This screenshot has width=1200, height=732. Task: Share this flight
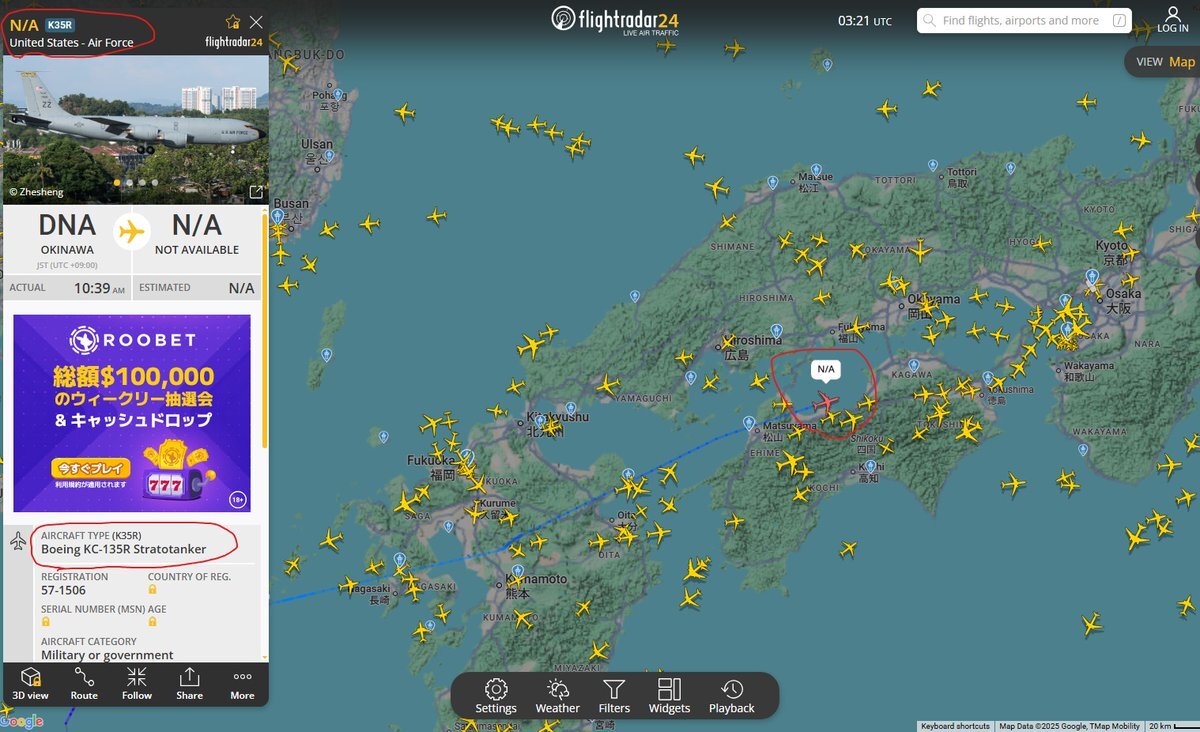(189, 683)
